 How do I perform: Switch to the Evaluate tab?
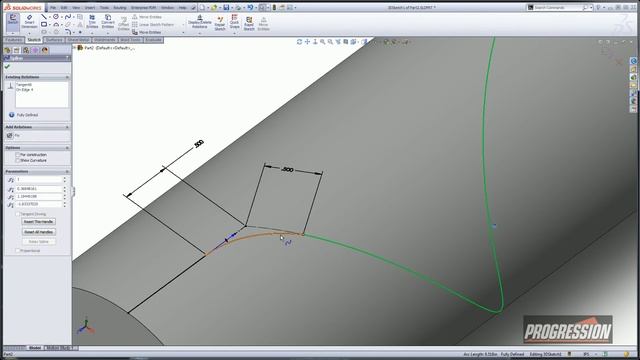point(153,40)
